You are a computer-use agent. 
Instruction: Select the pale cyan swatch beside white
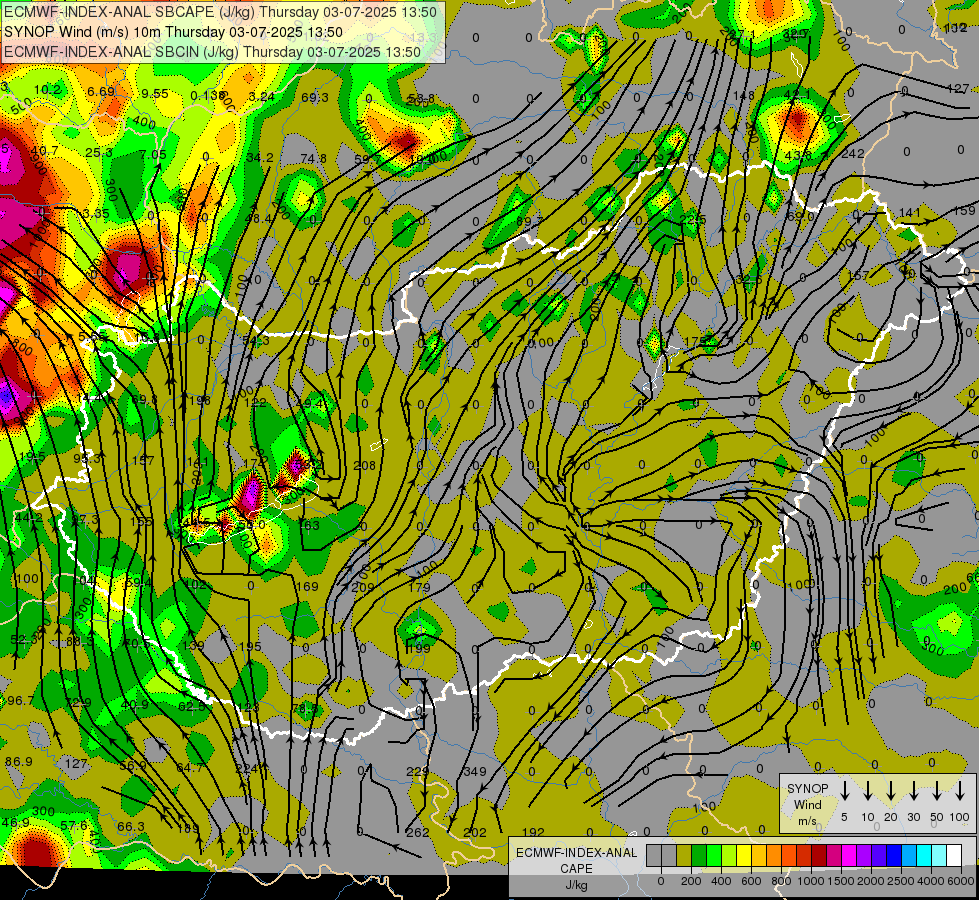click(938, 855)
